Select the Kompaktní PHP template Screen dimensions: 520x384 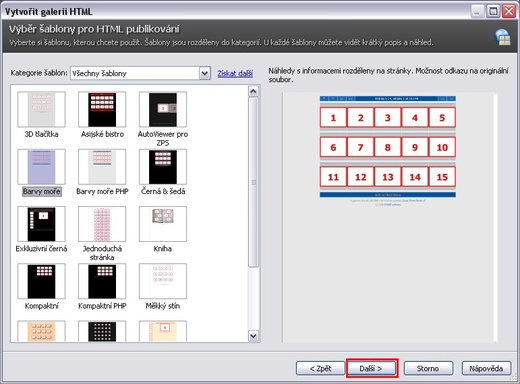coord(102,281)
